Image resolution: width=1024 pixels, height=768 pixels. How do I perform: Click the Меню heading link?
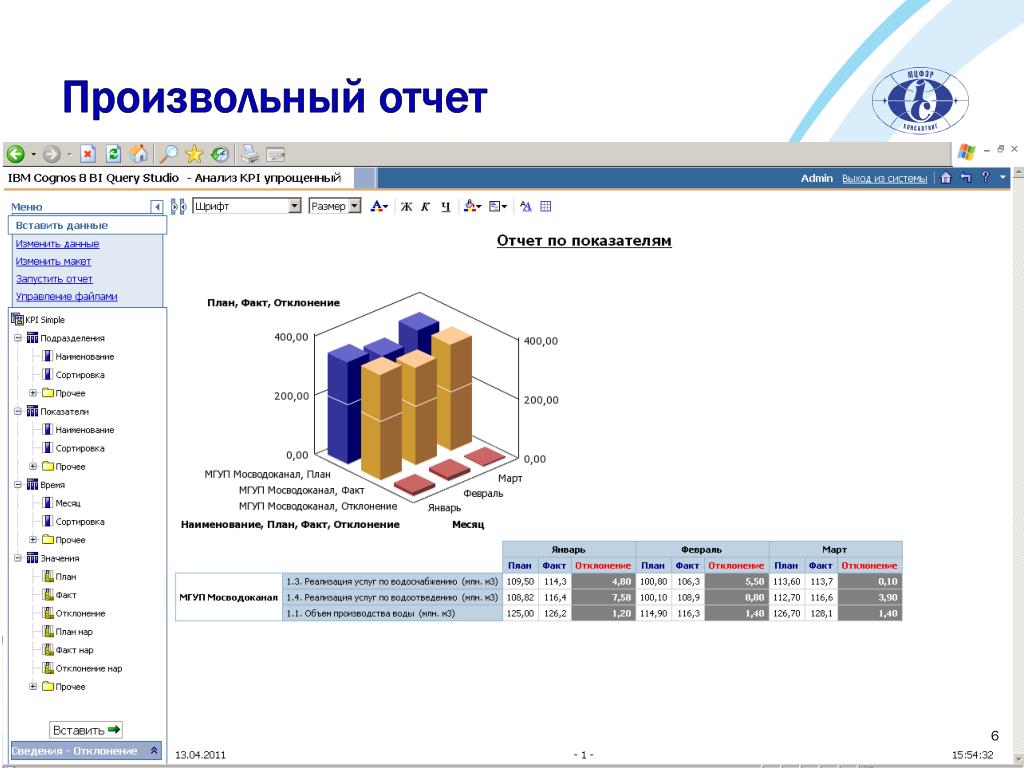pos(27,207)
